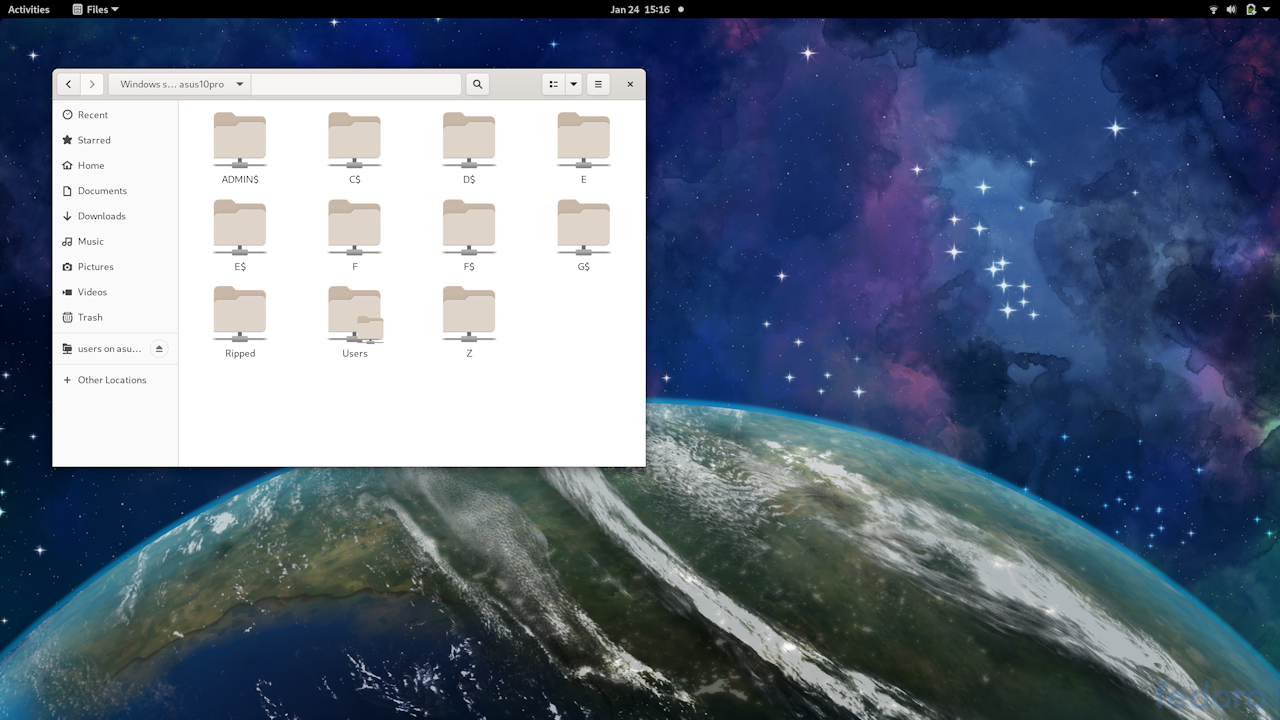
Task: Open Videos in the sidebar
Action: click(115, 292)
